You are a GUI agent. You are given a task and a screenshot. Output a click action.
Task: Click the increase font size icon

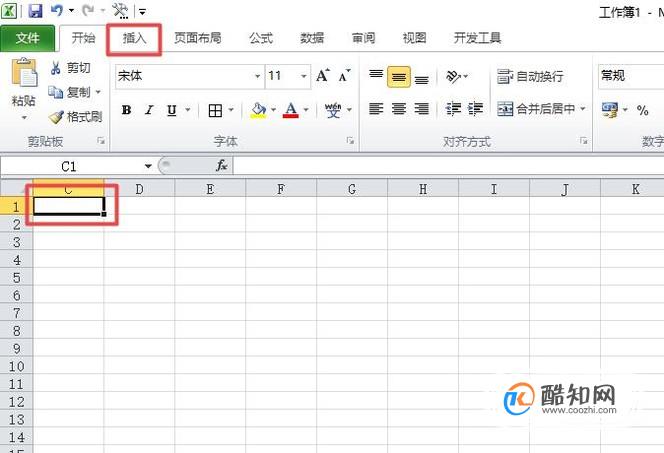(323, 76)
